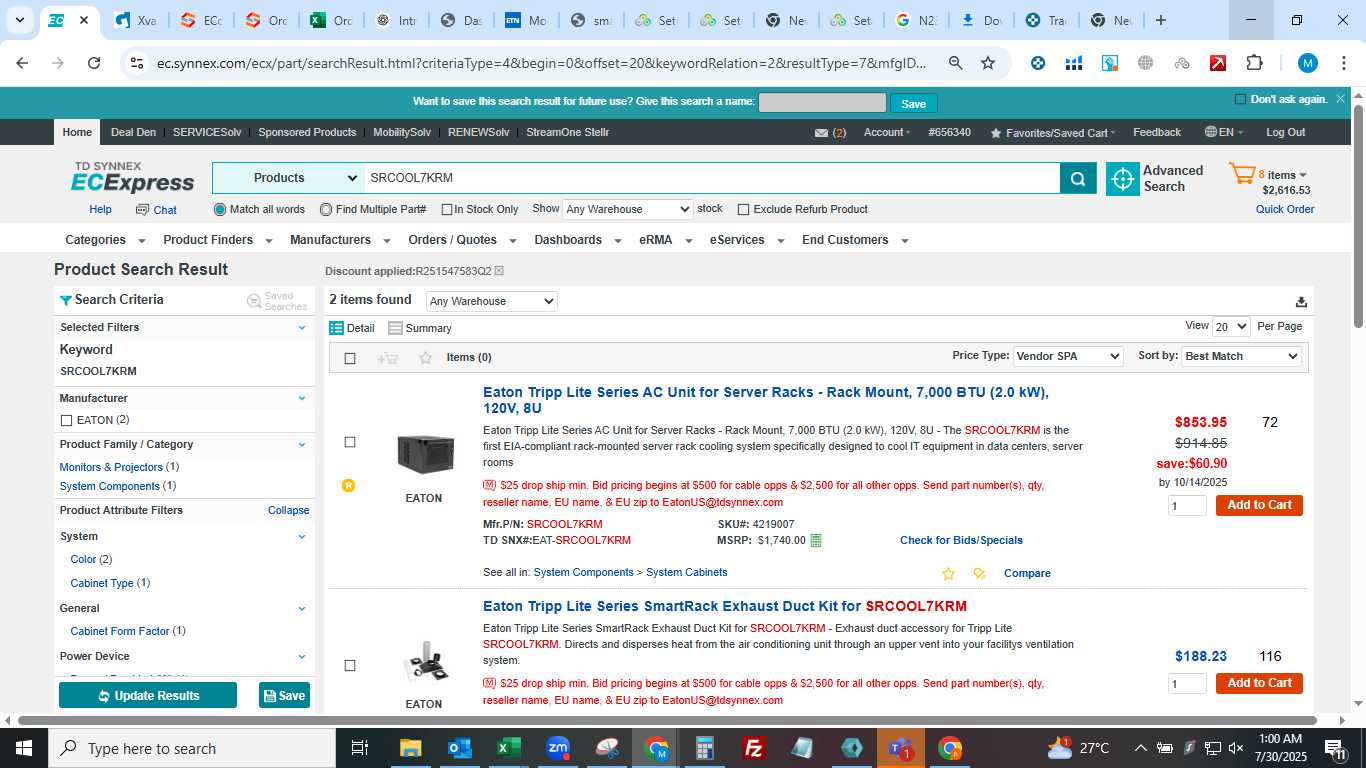1366x768 pixels.
Task: Open the Categories menu
Action: (105, 240)
